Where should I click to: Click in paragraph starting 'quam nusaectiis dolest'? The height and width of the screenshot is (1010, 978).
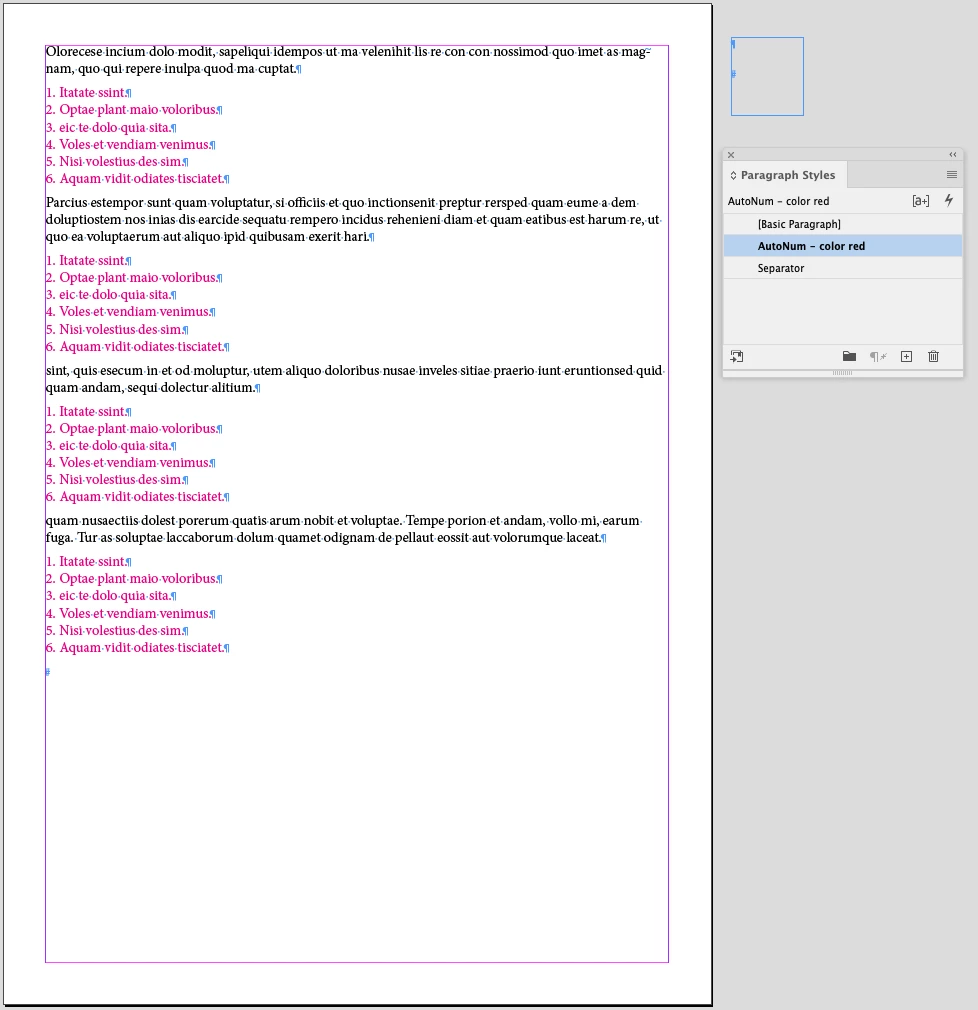pos(343,529)
